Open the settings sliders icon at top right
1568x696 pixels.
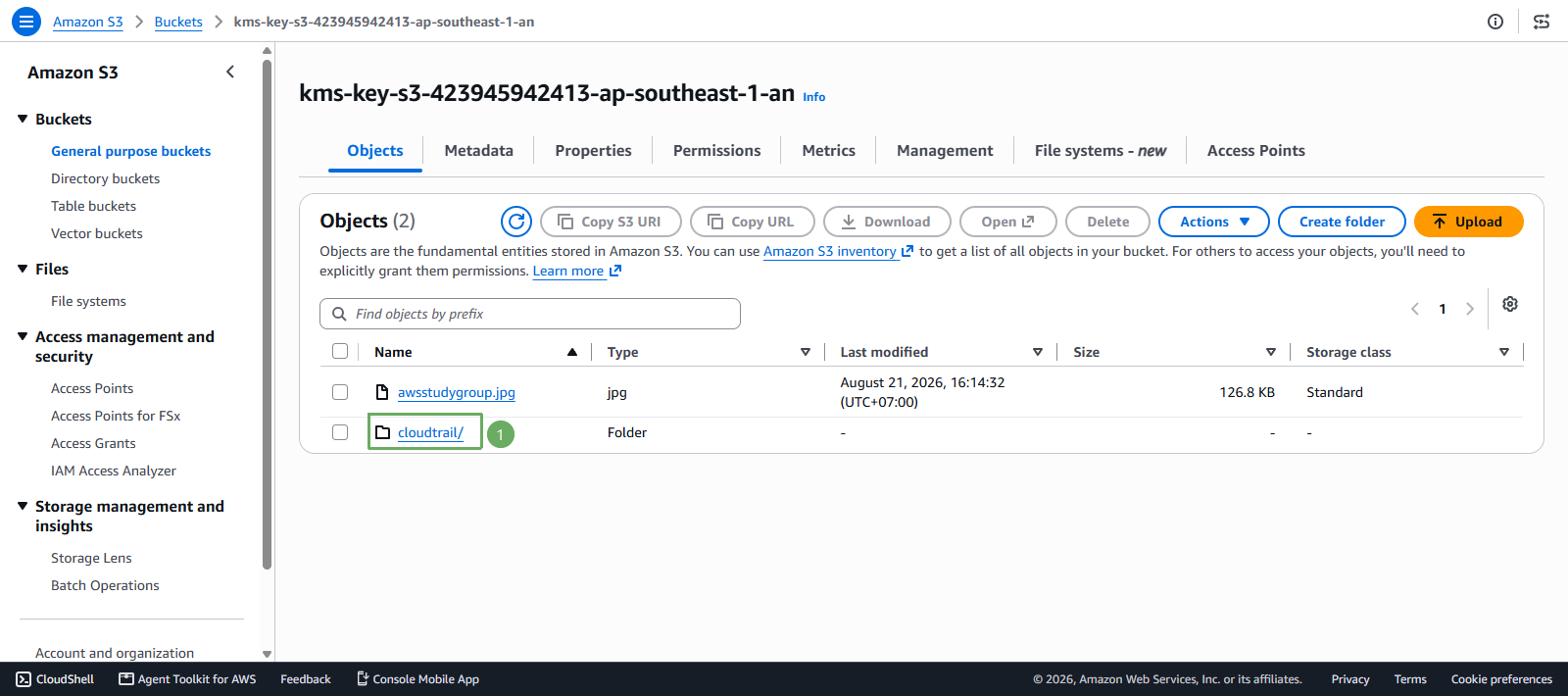click(x=1542, y=22)
